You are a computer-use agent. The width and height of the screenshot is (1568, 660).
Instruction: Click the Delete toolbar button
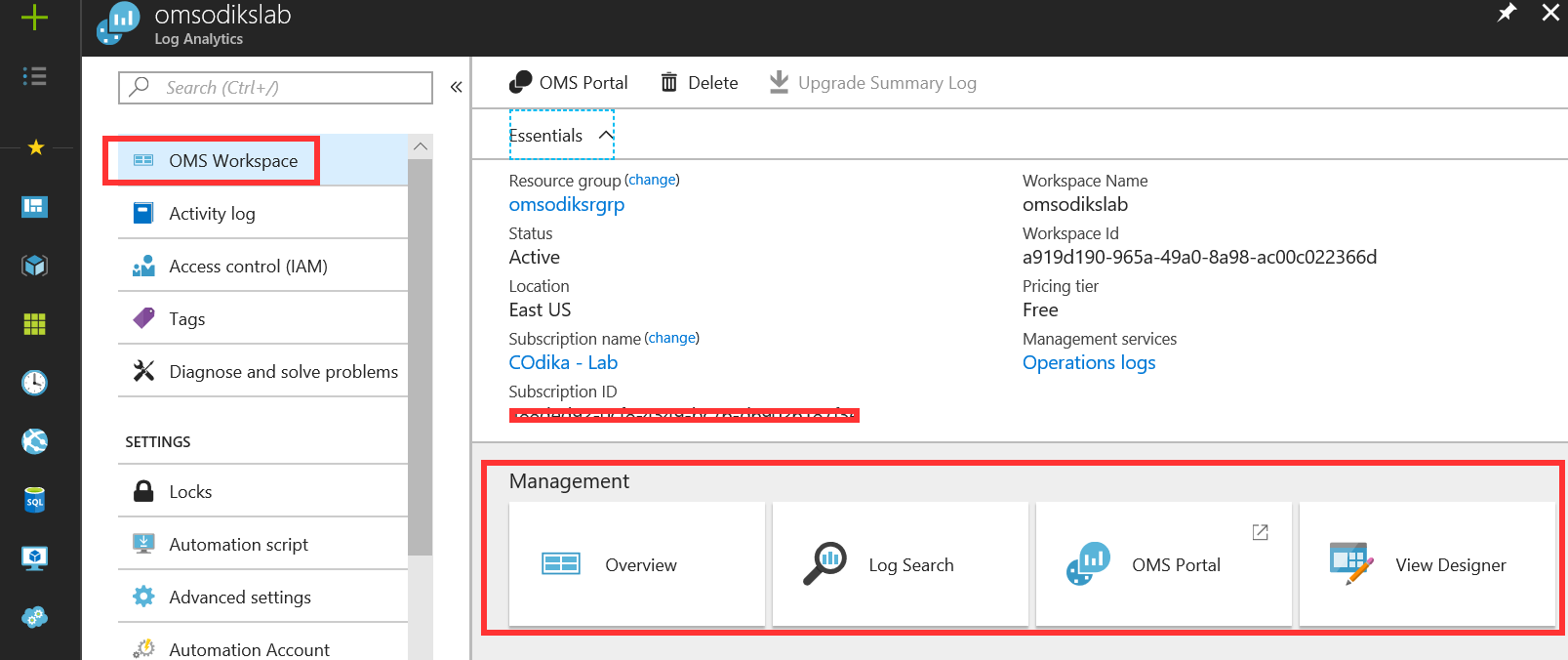pos(700,83)
